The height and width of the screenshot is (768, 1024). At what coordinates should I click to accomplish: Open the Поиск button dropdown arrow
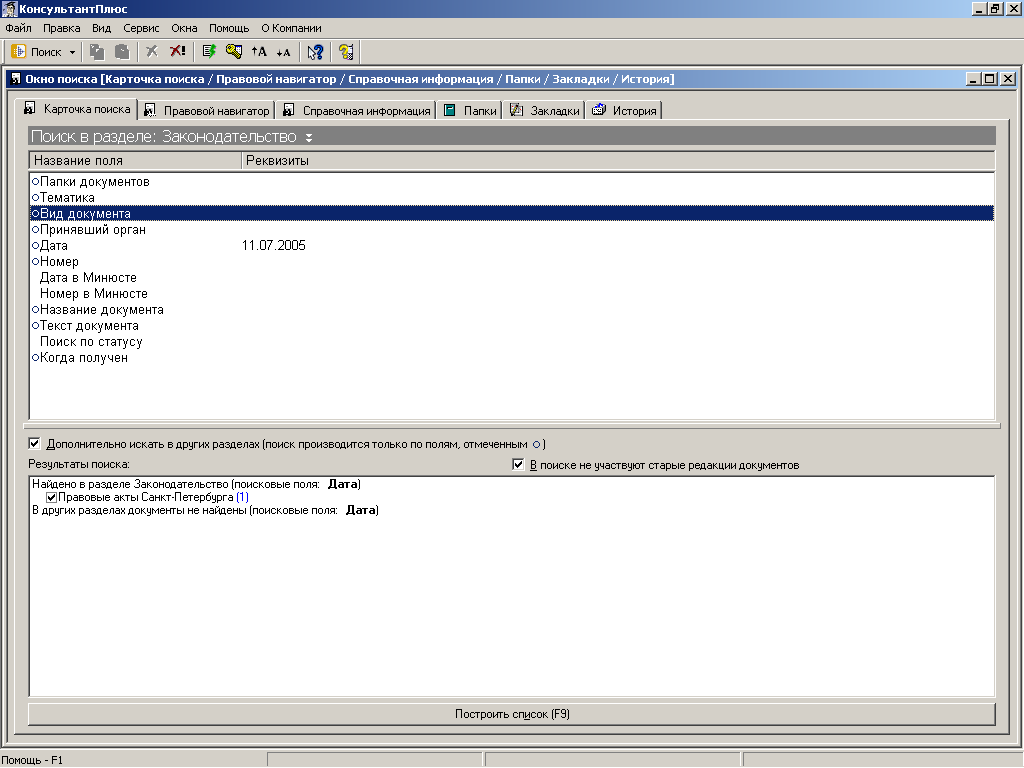72,52
